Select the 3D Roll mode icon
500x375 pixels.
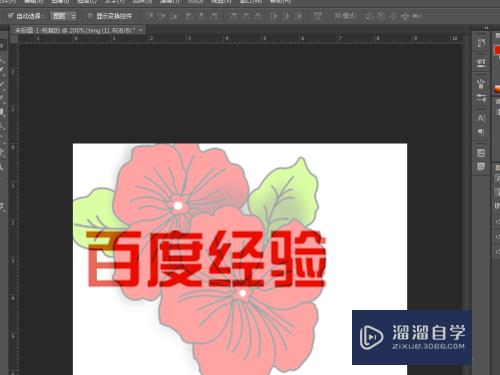point(381,16)
